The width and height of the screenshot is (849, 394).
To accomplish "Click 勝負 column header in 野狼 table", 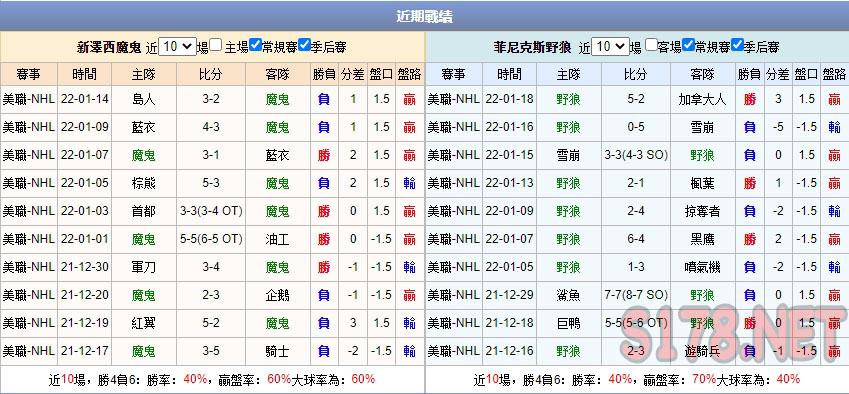I will coord(749,74).
